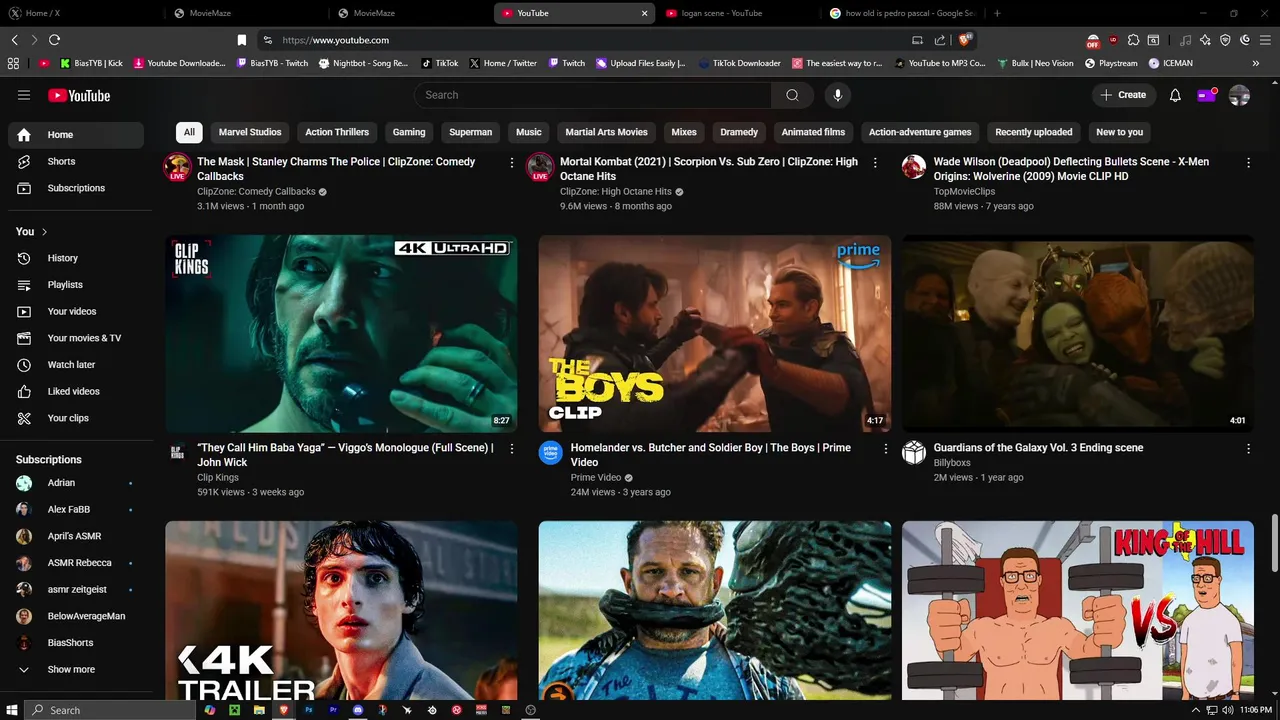The width and height of the screenshot is (1280, 720).
Task: Click the Create button
Action: (x=1124, y=95)
